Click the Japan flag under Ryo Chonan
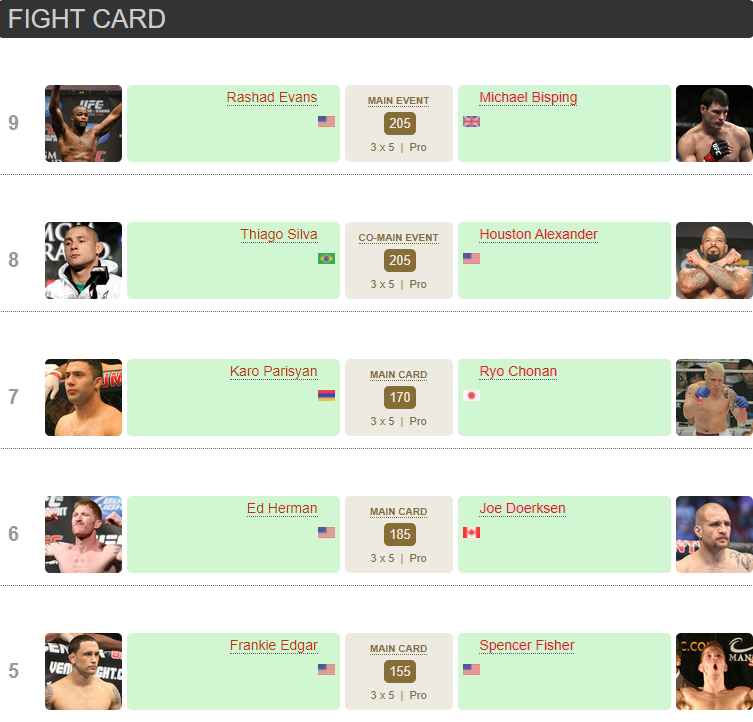The width and height of the screenshot is (753, 722). (x=471, y=395)
